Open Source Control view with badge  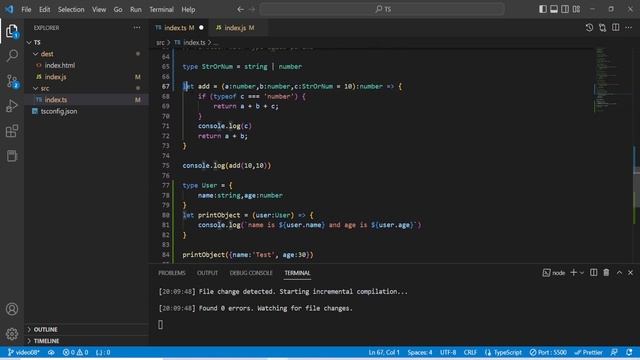click(x=12, y=81)
